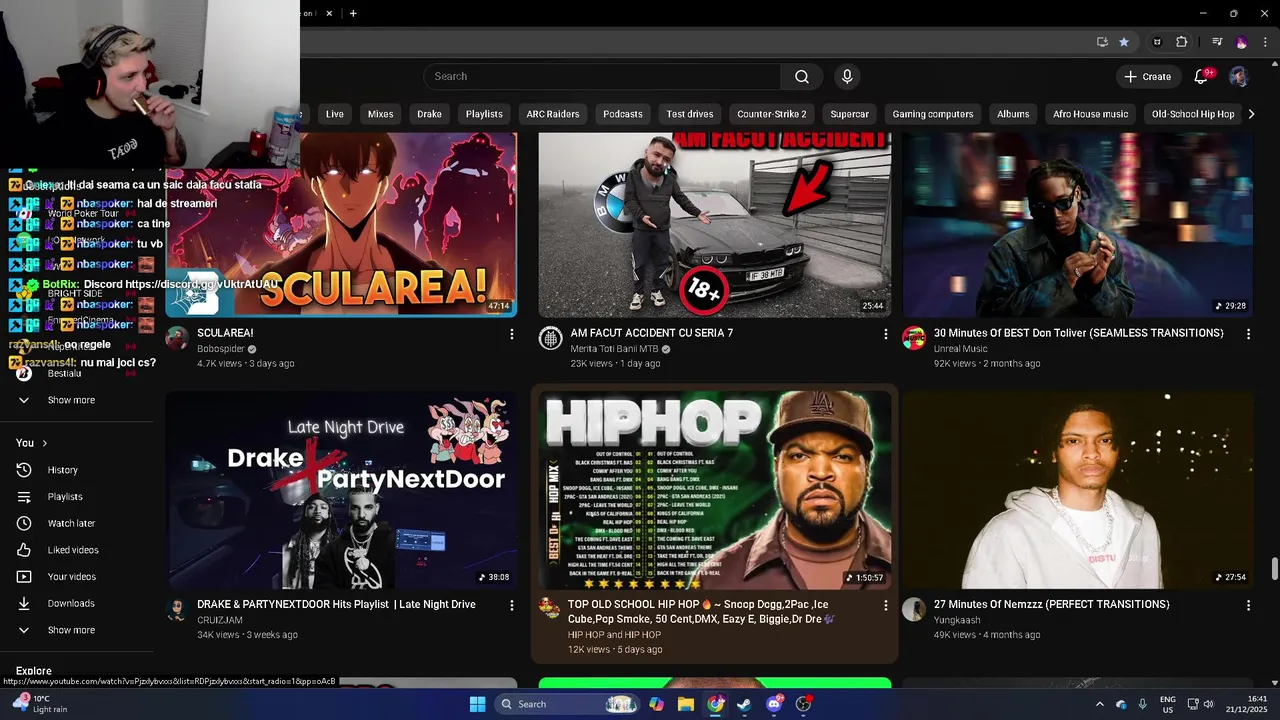Expand Show more under subscriptions
The width and height of the screenshot is (1280, 720).
(x=78, y=400)
